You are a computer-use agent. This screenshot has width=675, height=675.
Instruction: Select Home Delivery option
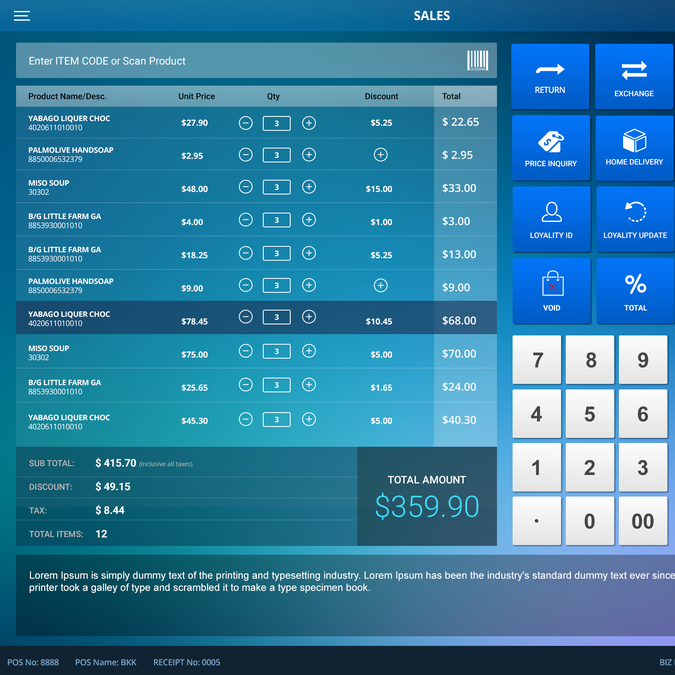[634, 148]
